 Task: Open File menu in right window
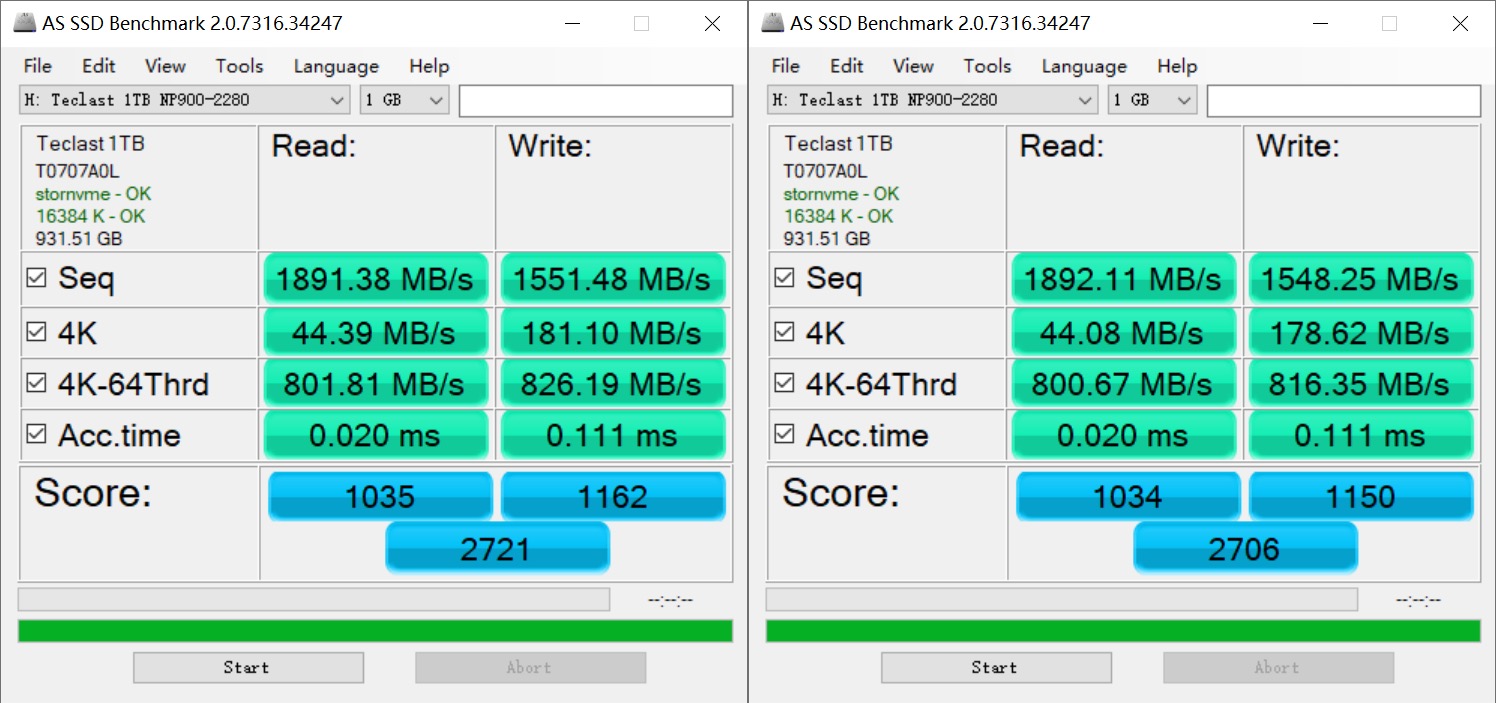coord(785,66)
